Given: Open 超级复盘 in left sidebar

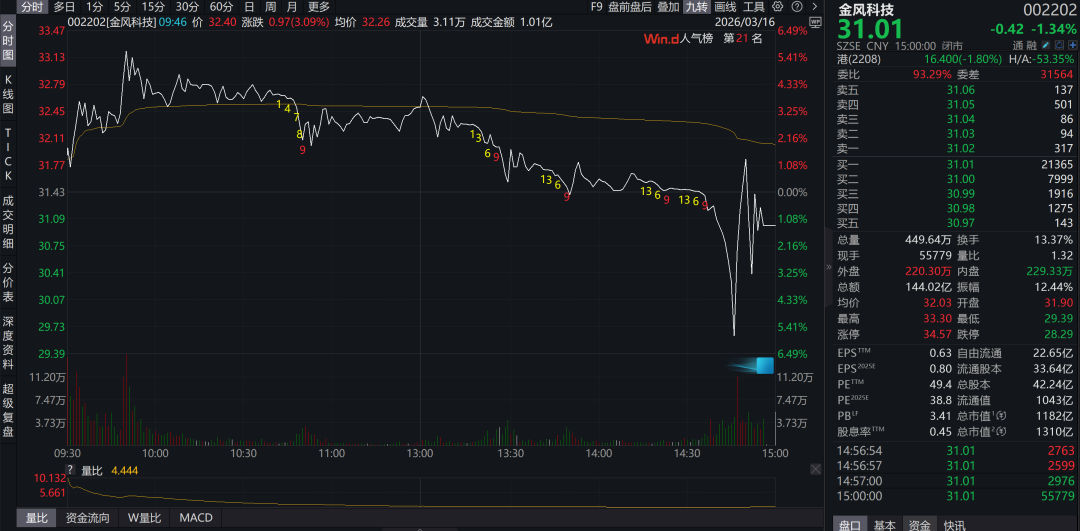Looking at the screenshot, I should [8, 409].
